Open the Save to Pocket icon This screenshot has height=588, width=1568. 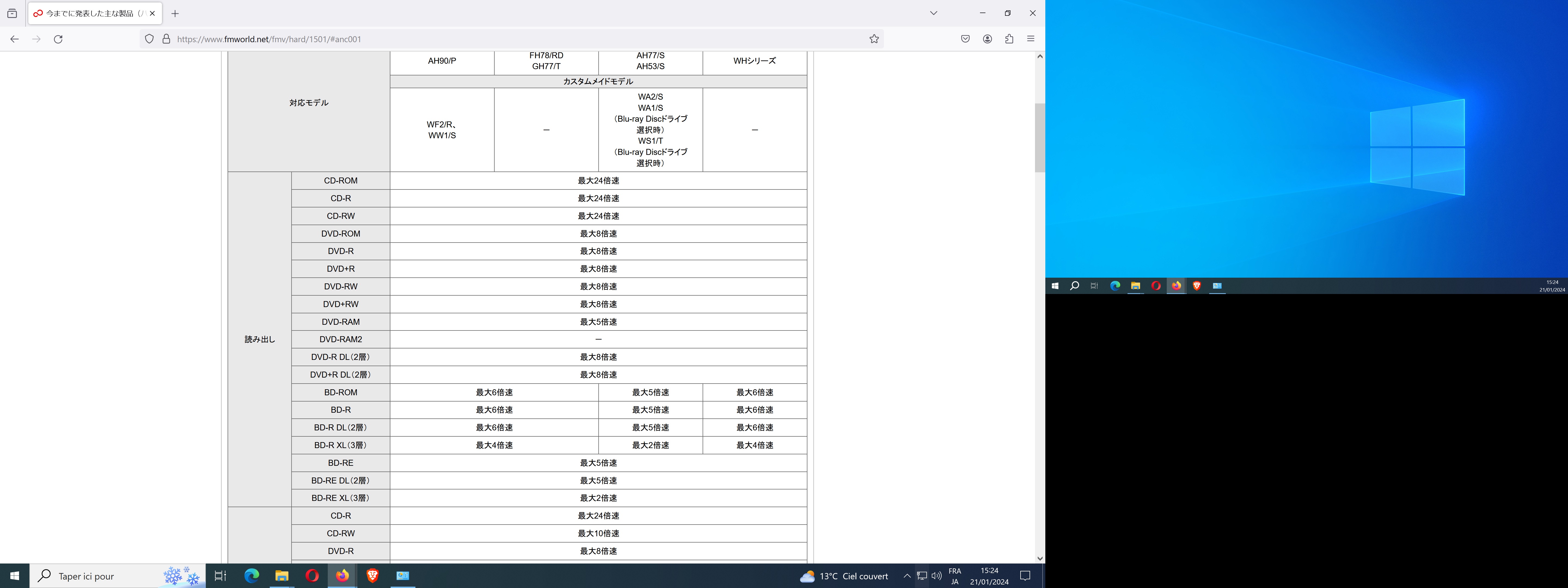965,39
